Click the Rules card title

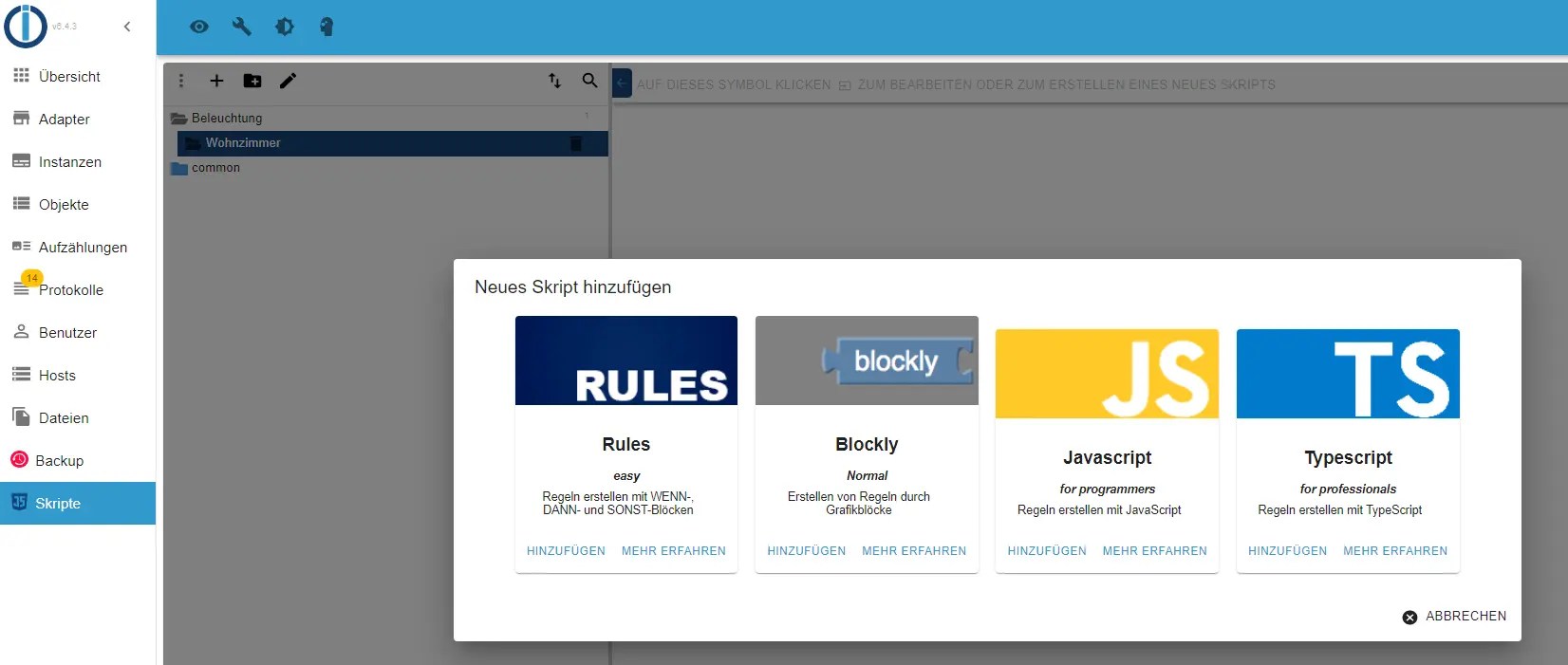pos(626,444)
